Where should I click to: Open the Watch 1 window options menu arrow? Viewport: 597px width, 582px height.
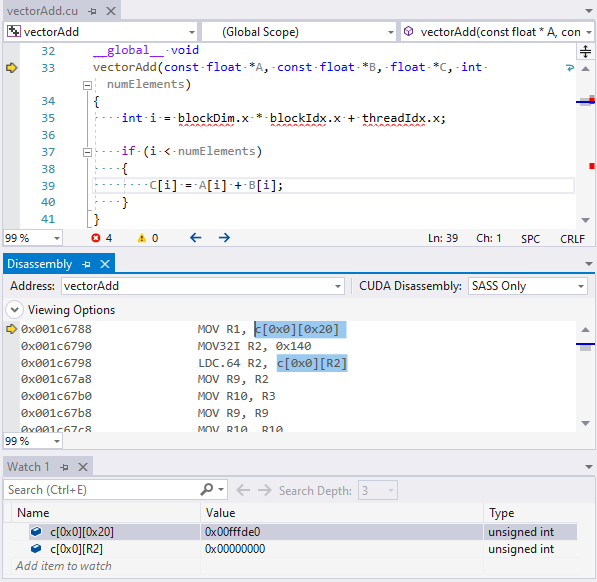pyautogui.click(x=589, y=467)
